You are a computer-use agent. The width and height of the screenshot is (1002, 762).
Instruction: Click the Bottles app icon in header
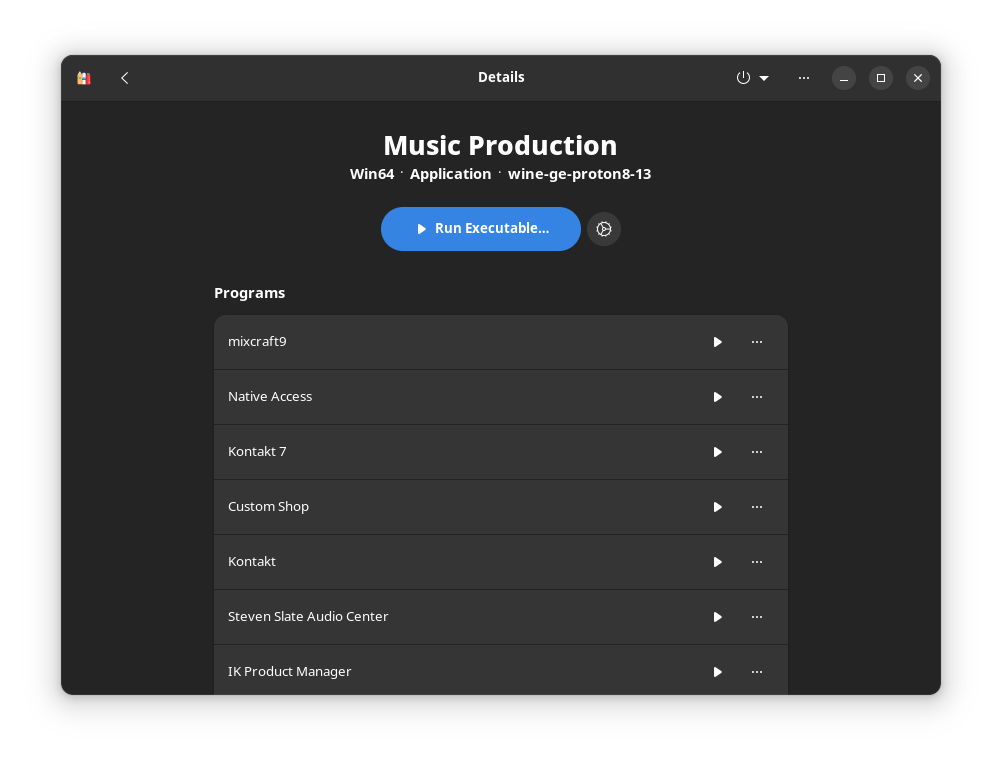[84, 78]
